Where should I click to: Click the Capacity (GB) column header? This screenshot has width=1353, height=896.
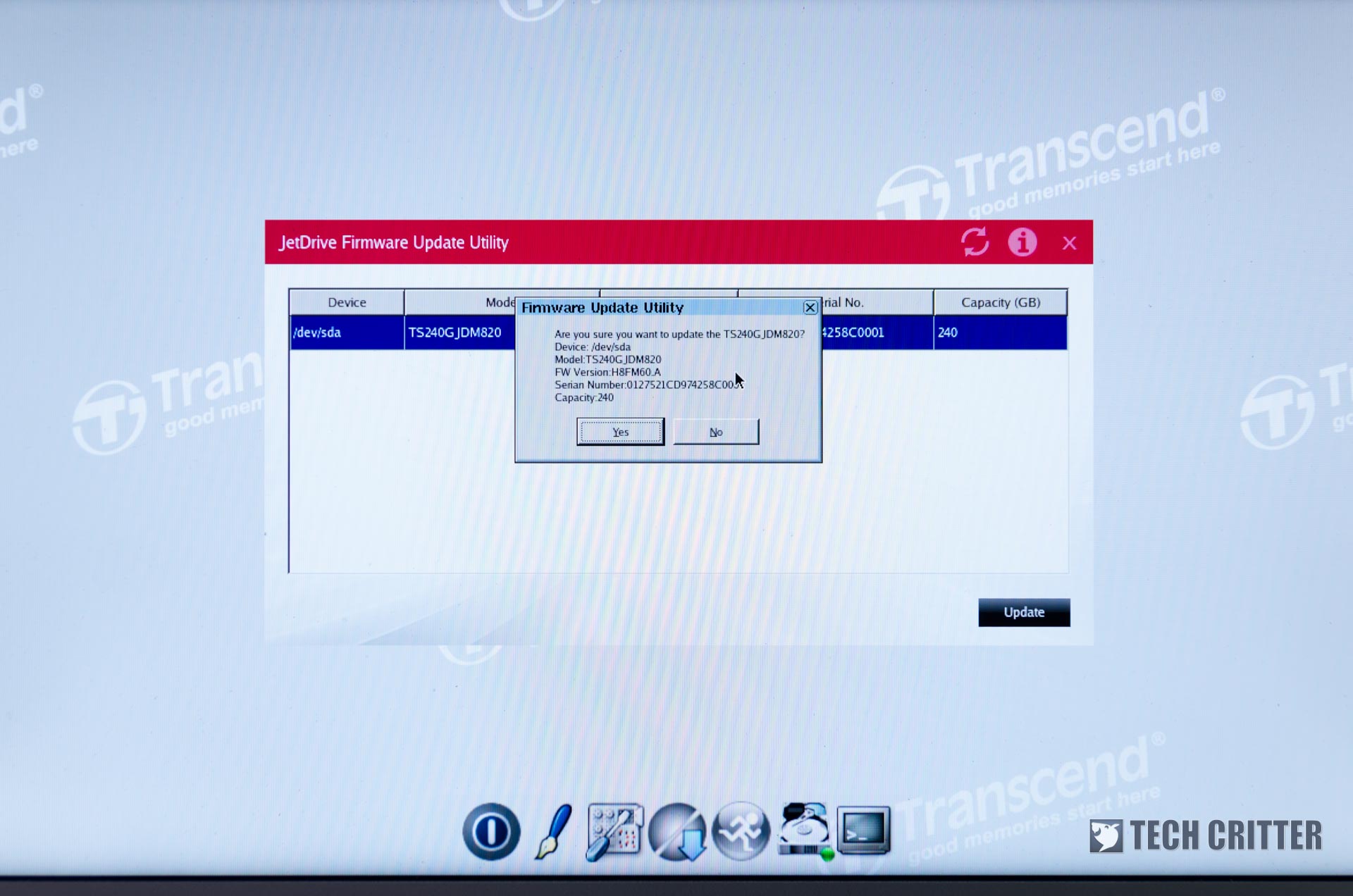tap(1000, 302)
